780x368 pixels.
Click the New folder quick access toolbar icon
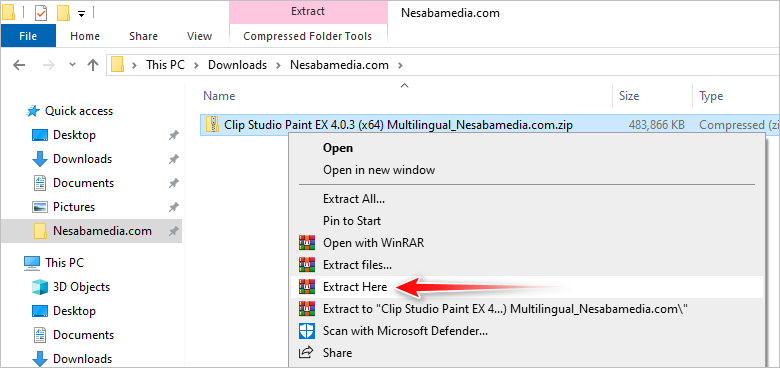(x=63, y=12)
